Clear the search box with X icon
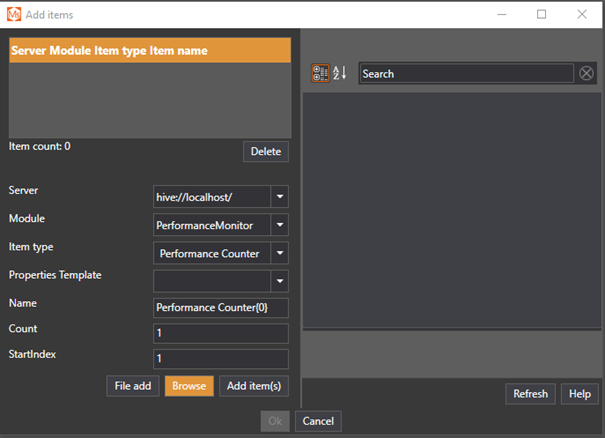 [587, 73]
